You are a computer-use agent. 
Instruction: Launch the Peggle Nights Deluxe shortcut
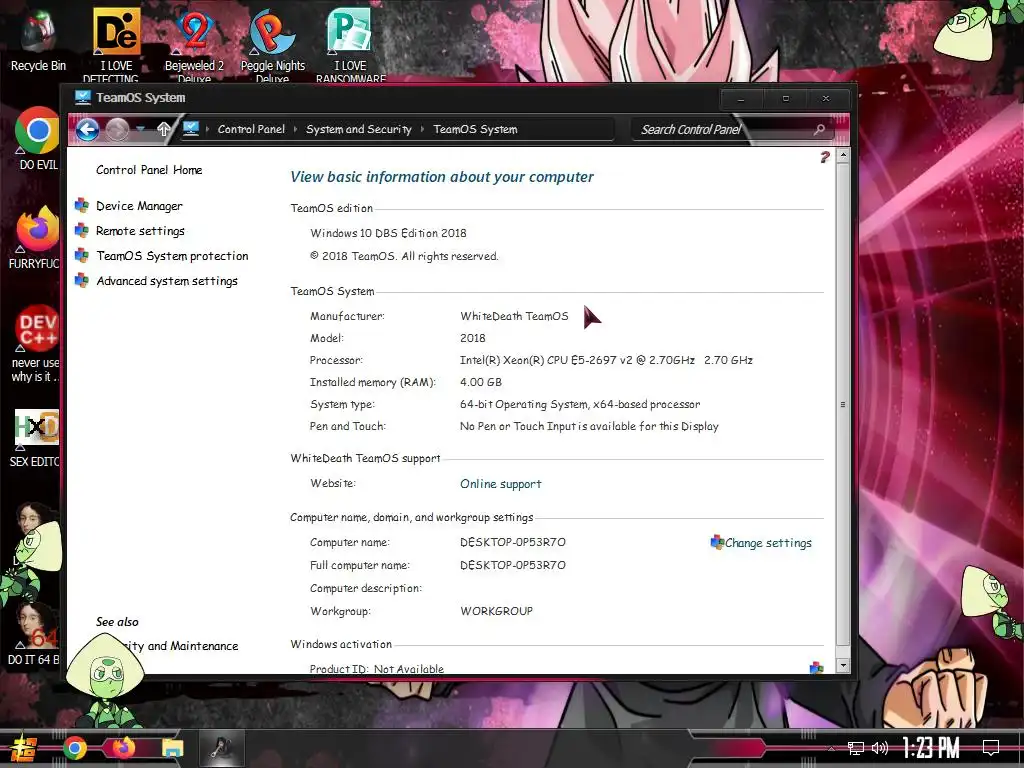tap(272, 44)
